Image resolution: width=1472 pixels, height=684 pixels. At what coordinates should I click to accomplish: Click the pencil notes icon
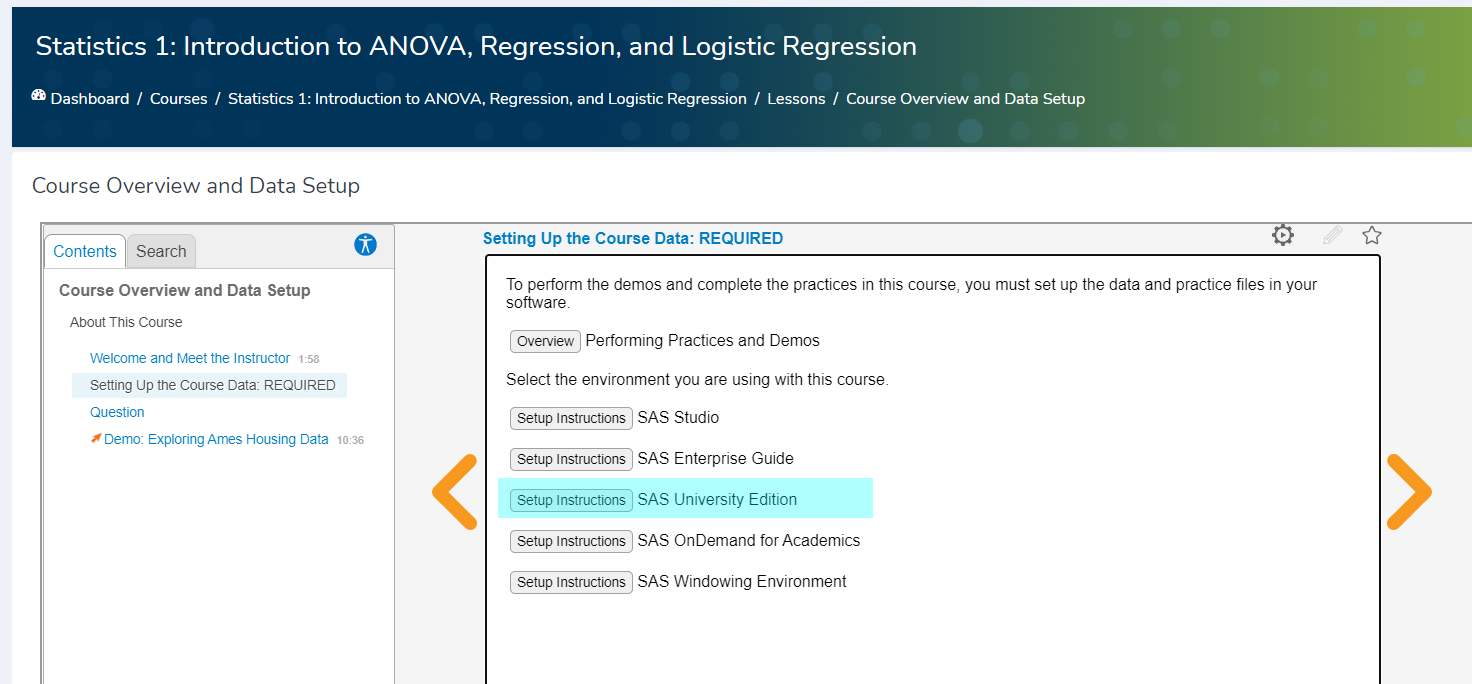1332,235
